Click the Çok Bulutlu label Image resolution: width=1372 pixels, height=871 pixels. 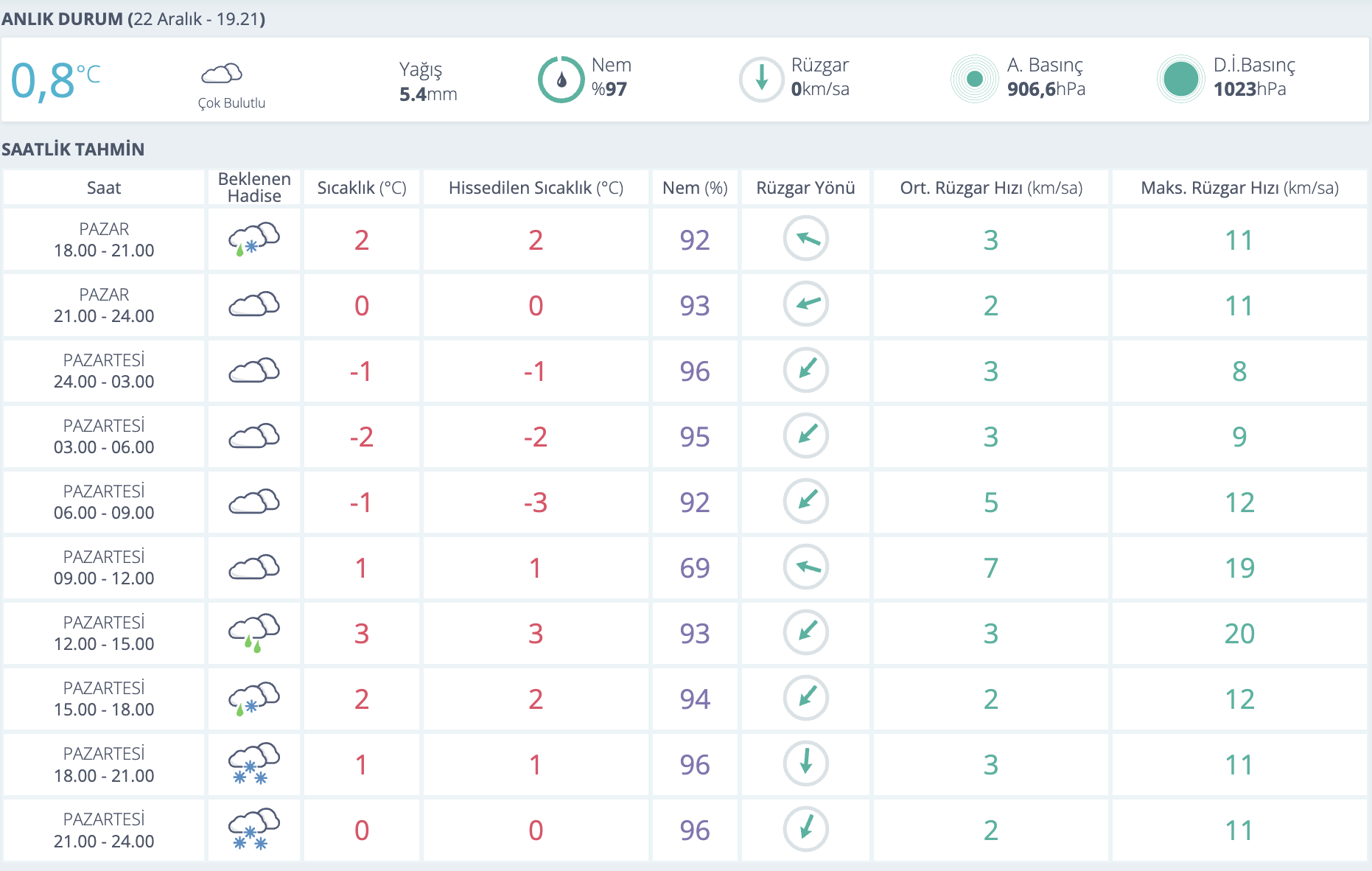pyautogui.click(x=231, y=103)
